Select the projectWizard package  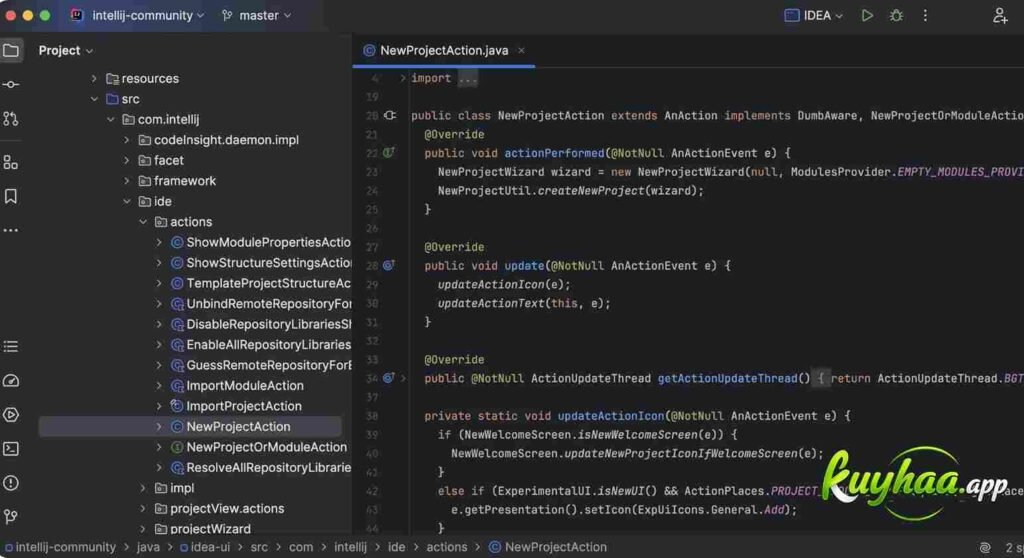tap(210, 528)
